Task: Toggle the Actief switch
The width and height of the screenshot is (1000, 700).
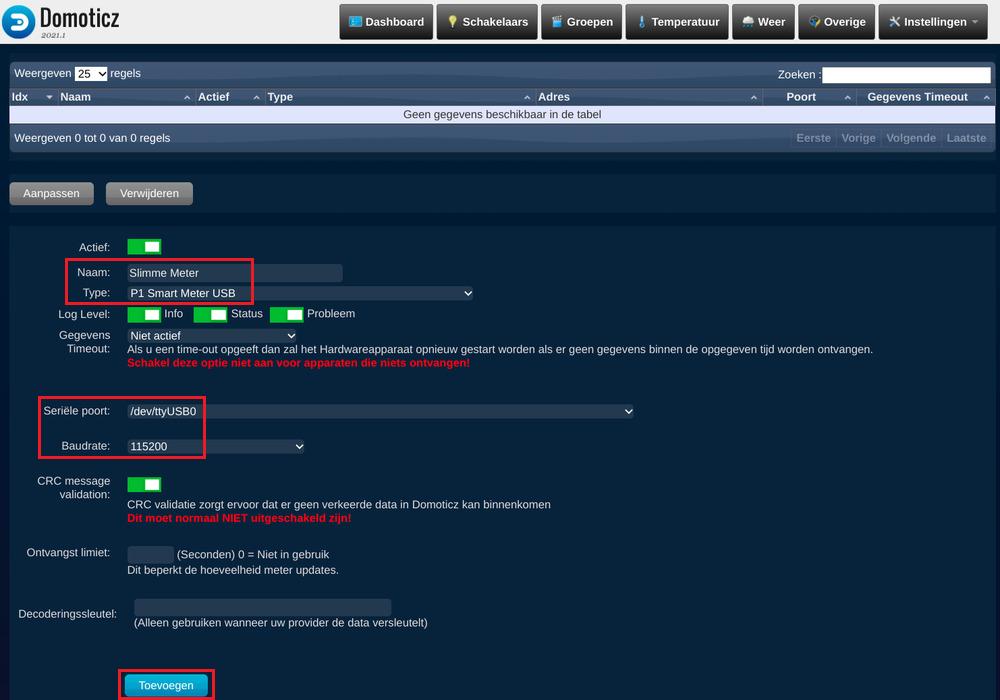Action: coord(144,247)
